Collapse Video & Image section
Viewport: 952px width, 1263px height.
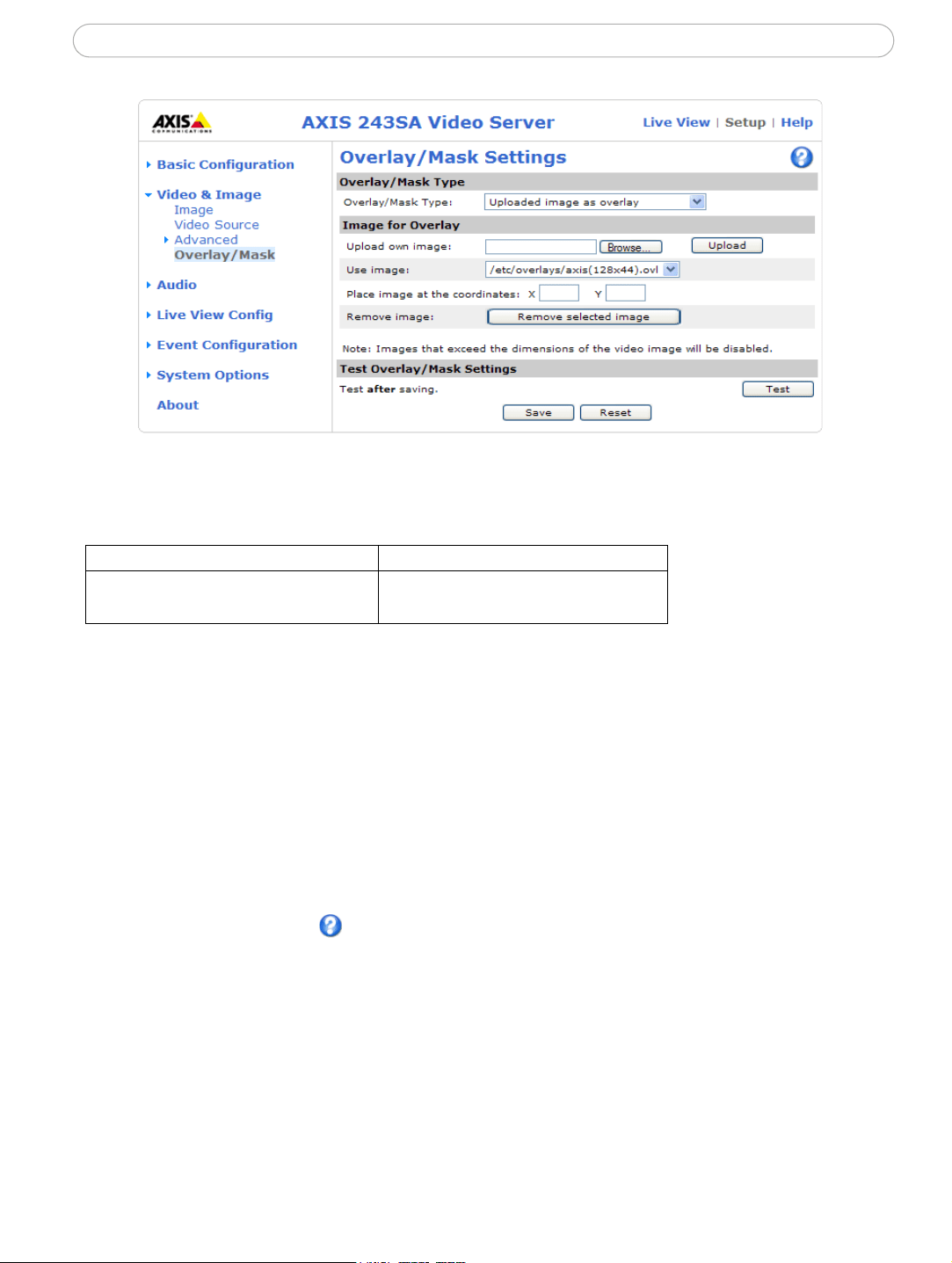click(x=208, y=194)
